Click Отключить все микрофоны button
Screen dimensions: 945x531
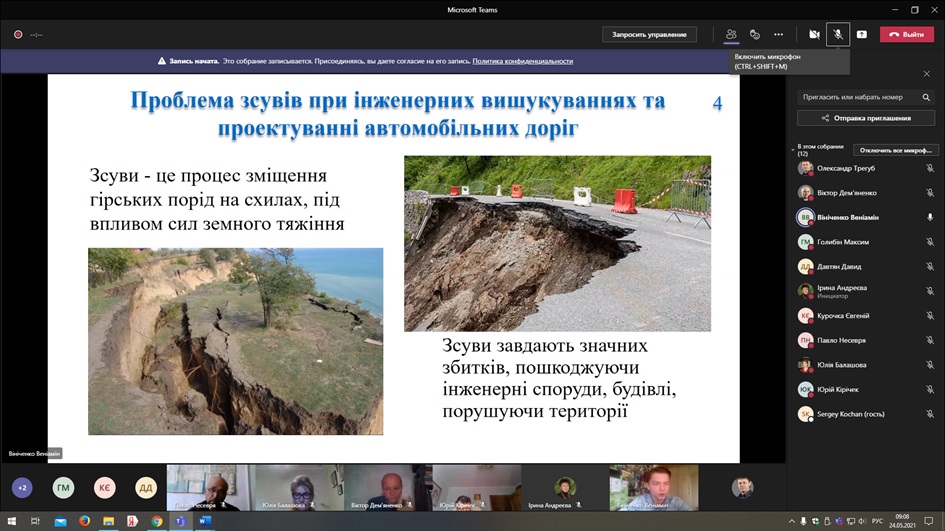pyautogui.click(x=896, y=150)
